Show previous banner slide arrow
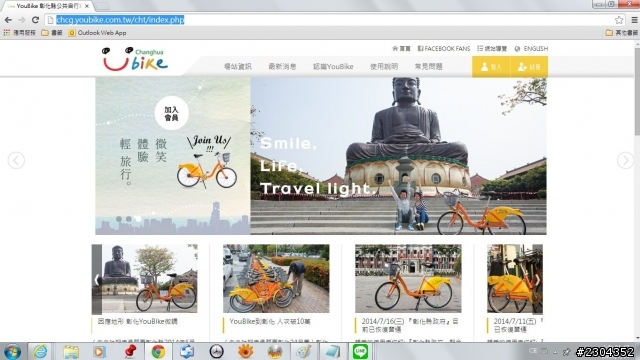The width and height of the screenshot is (640, 360). tap(16, 160)
